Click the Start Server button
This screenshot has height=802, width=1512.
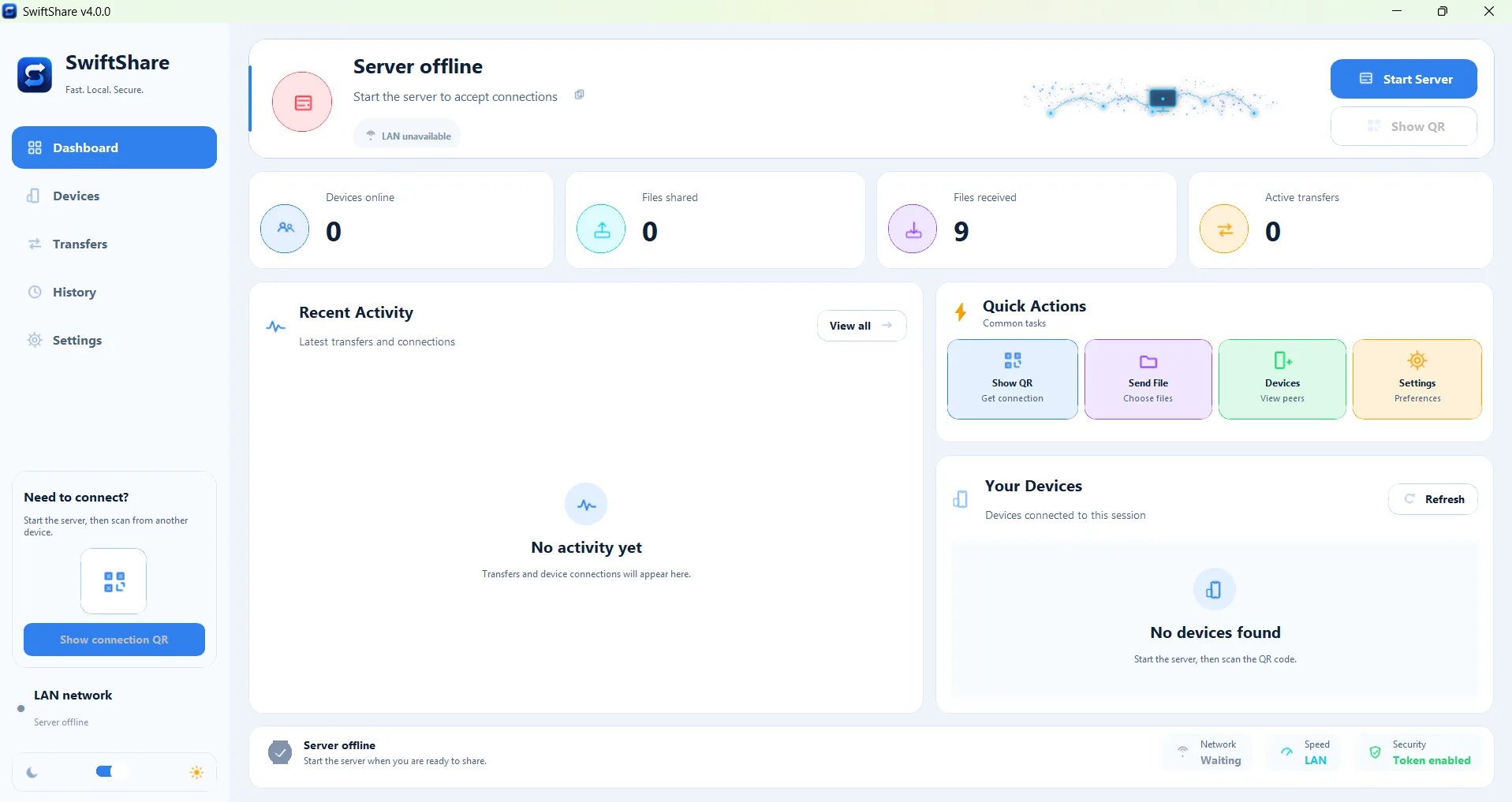[1403, 79]
